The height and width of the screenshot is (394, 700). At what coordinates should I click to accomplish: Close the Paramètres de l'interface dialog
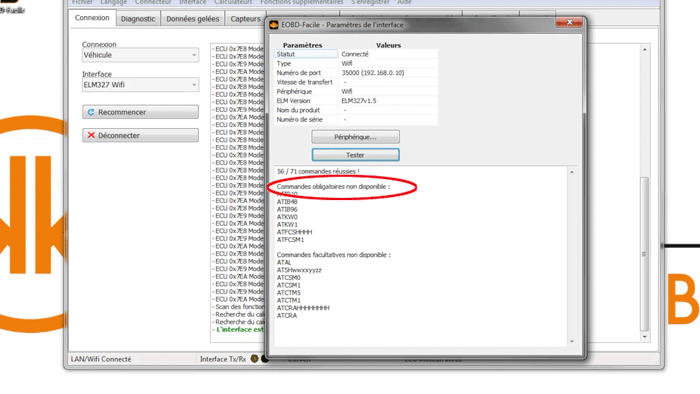point(569,22)
